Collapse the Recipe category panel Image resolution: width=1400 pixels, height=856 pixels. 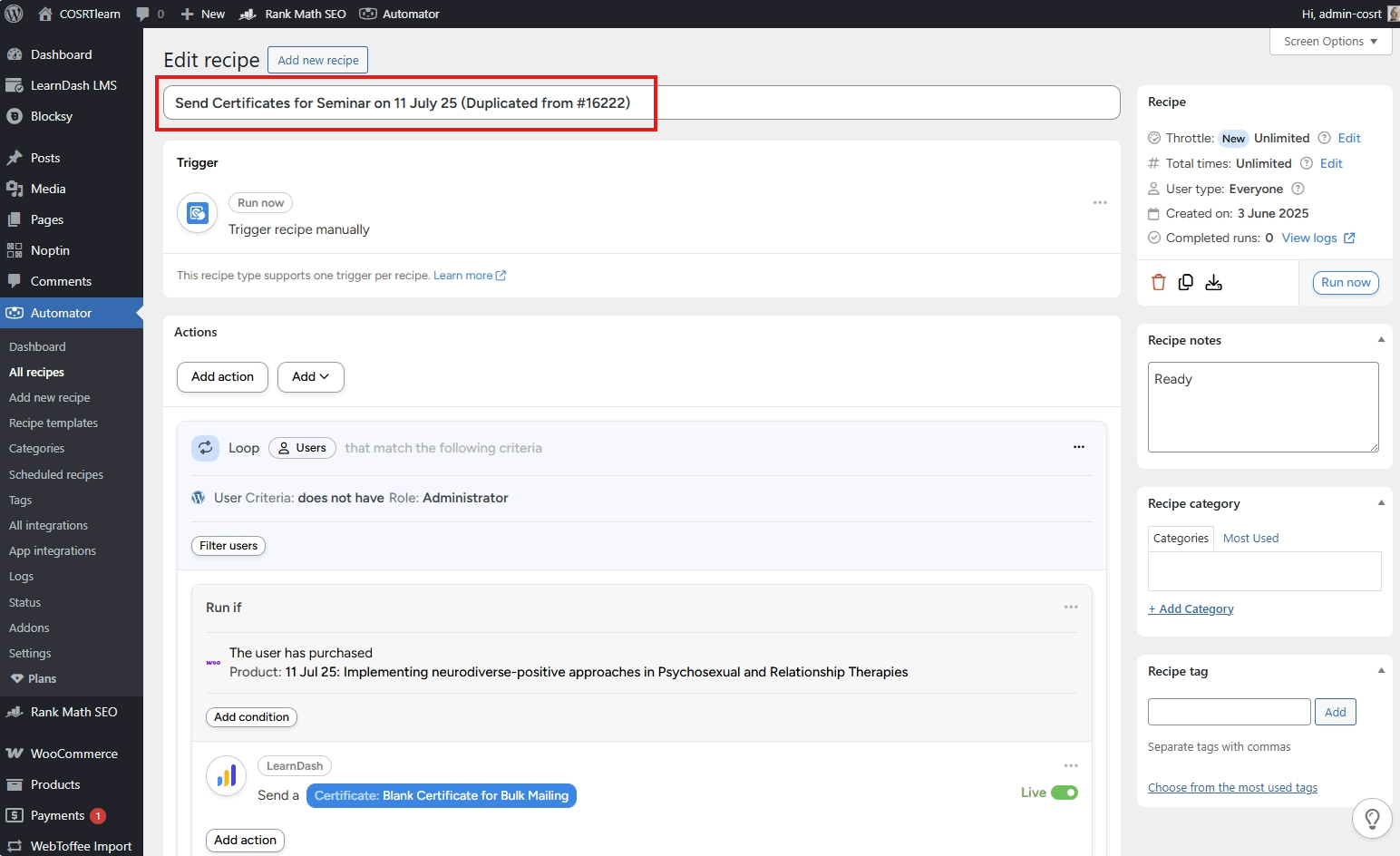click(1381, 503)
